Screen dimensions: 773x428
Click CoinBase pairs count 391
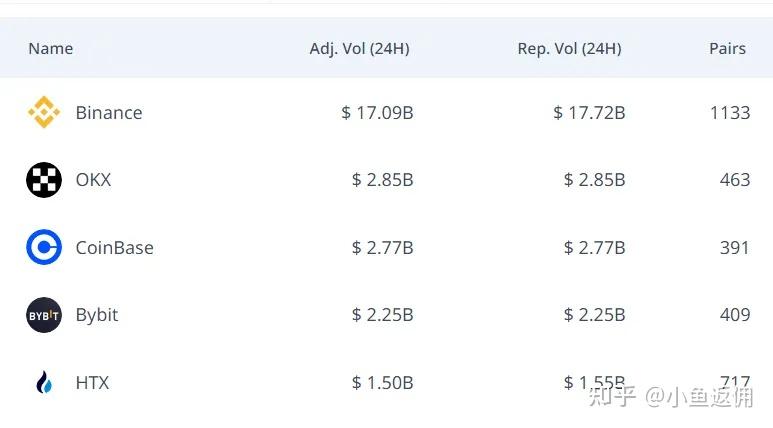tap(734, 247)
